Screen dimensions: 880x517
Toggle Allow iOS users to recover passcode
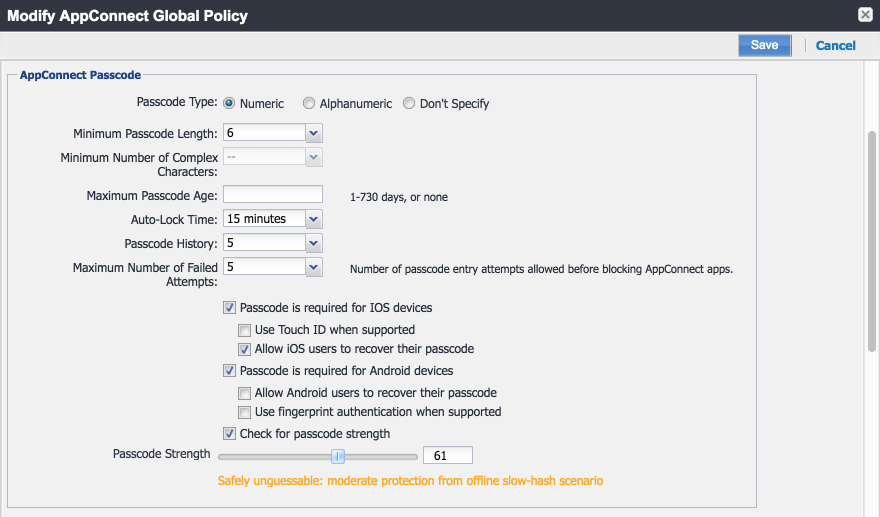(x=244, y=349)
